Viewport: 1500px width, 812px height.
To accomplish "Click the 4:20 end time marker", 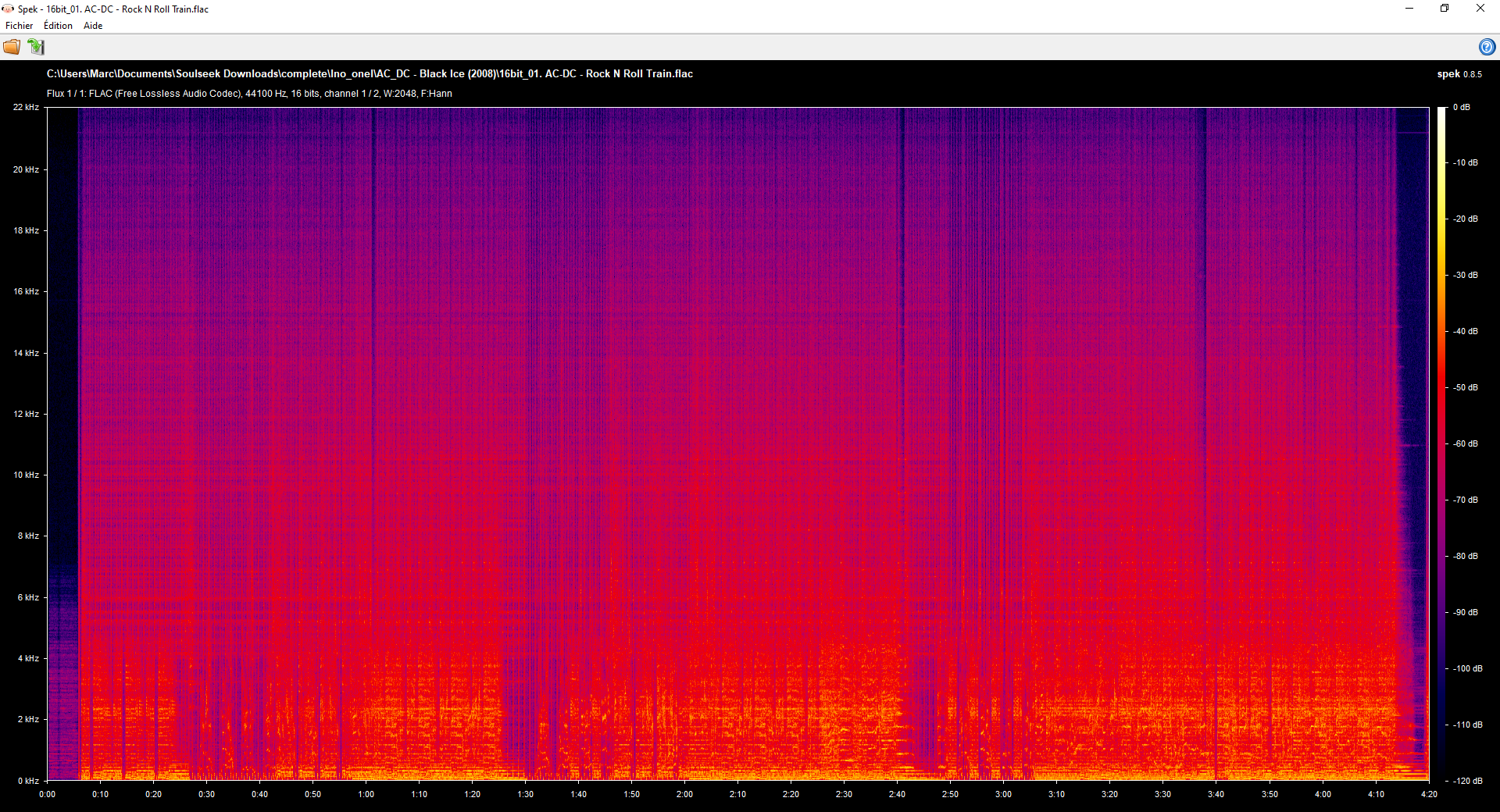I will 1428,794.
